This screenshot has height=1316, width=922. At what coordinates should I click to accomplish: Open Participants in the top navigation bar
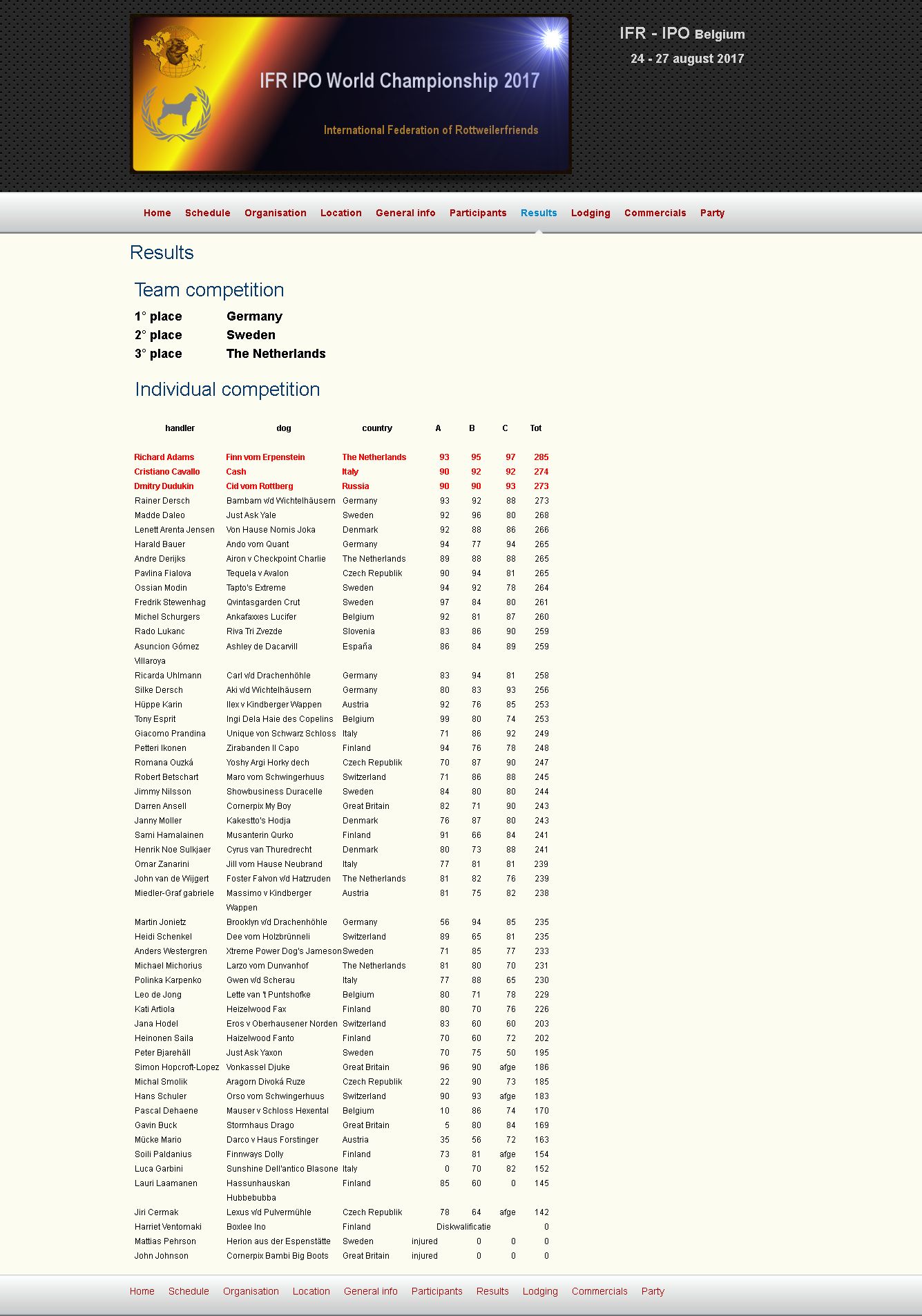[x=478, y=213]
